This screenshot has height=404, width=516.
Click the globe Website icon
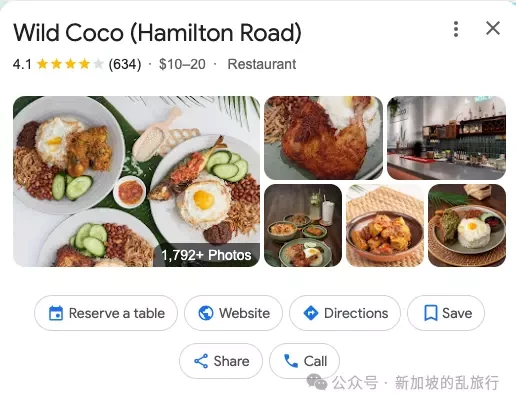click(x=206, y=313)
